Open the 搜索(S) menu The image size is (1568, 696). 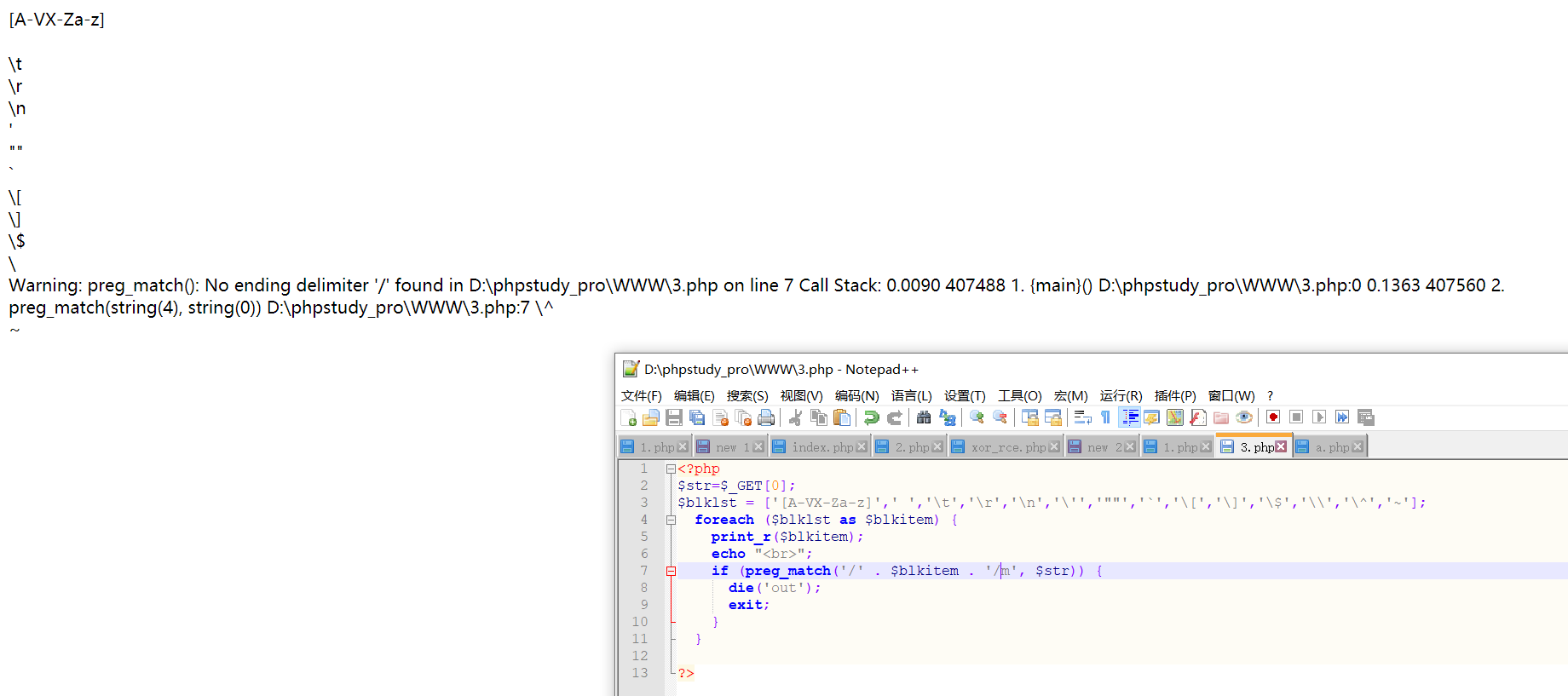[747, 396]
